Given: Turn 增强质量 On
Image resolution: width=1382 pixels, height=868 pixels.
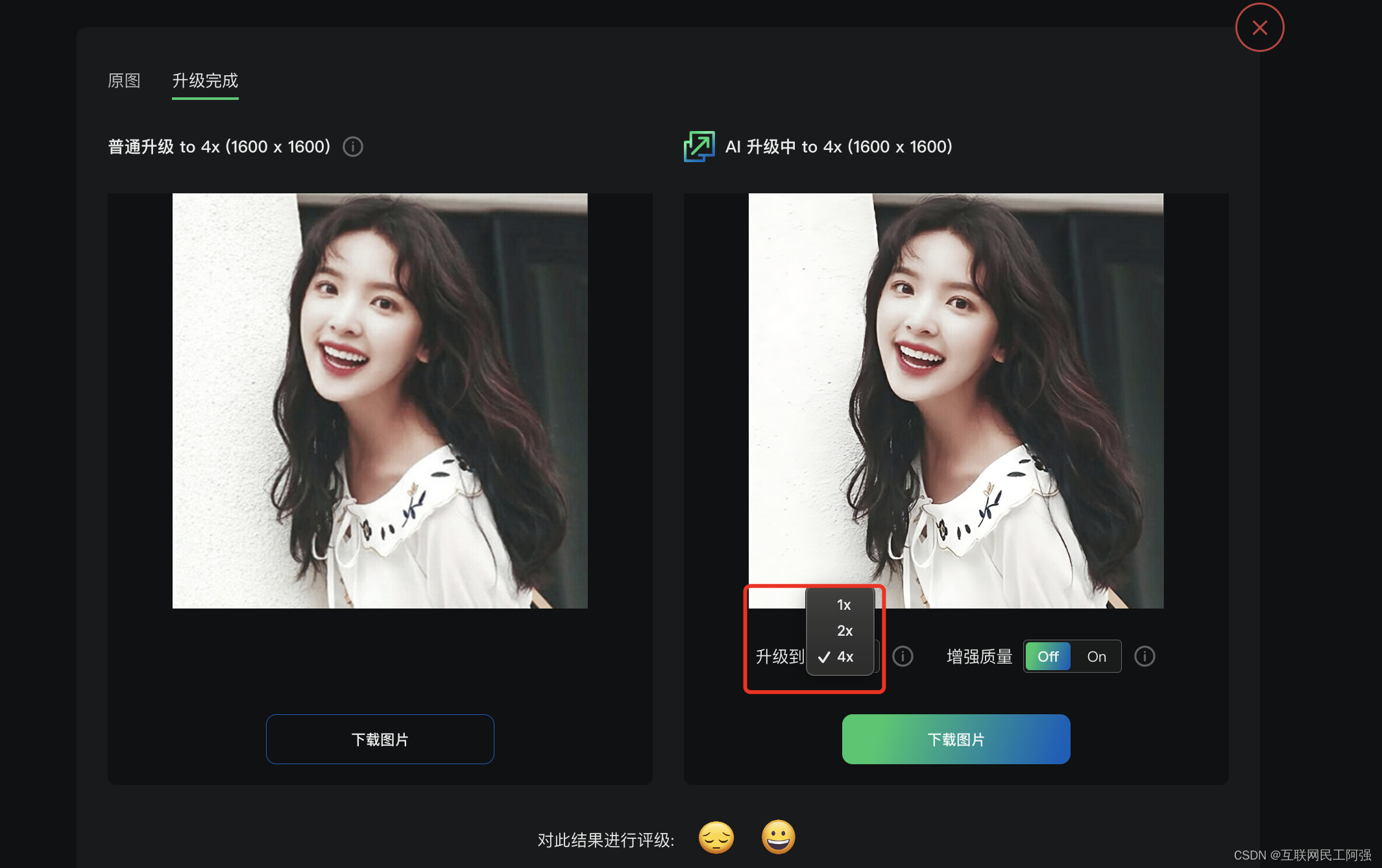Looking at the screenshot, I should (1097, 657).
